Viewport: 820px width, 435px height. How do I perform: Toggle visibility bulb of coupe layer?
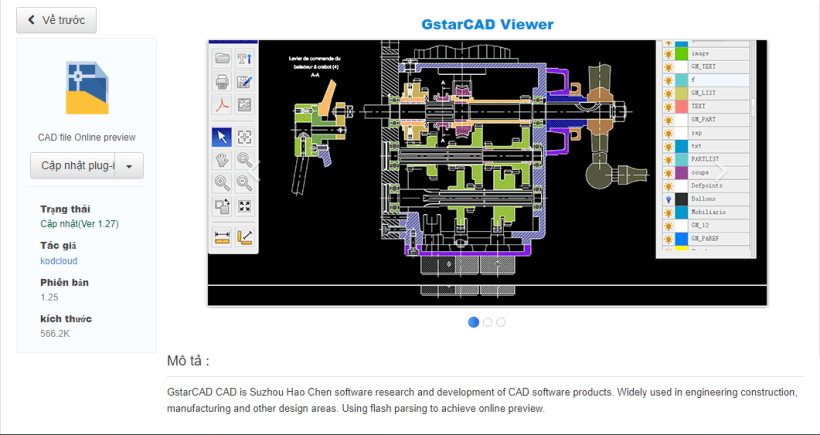668,173
